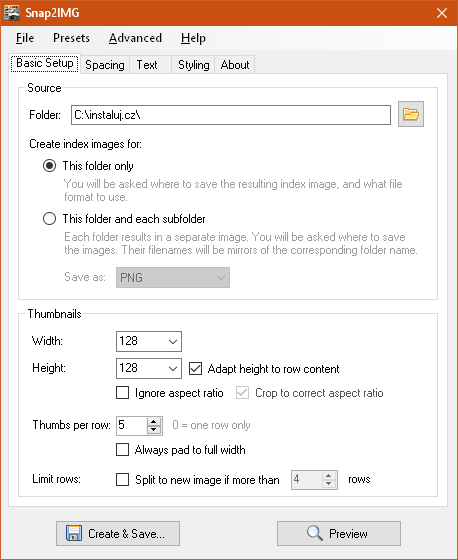458x560 pixels.
Task: Decrease Thumbs per row with down arrow
Action: [154, 430]
